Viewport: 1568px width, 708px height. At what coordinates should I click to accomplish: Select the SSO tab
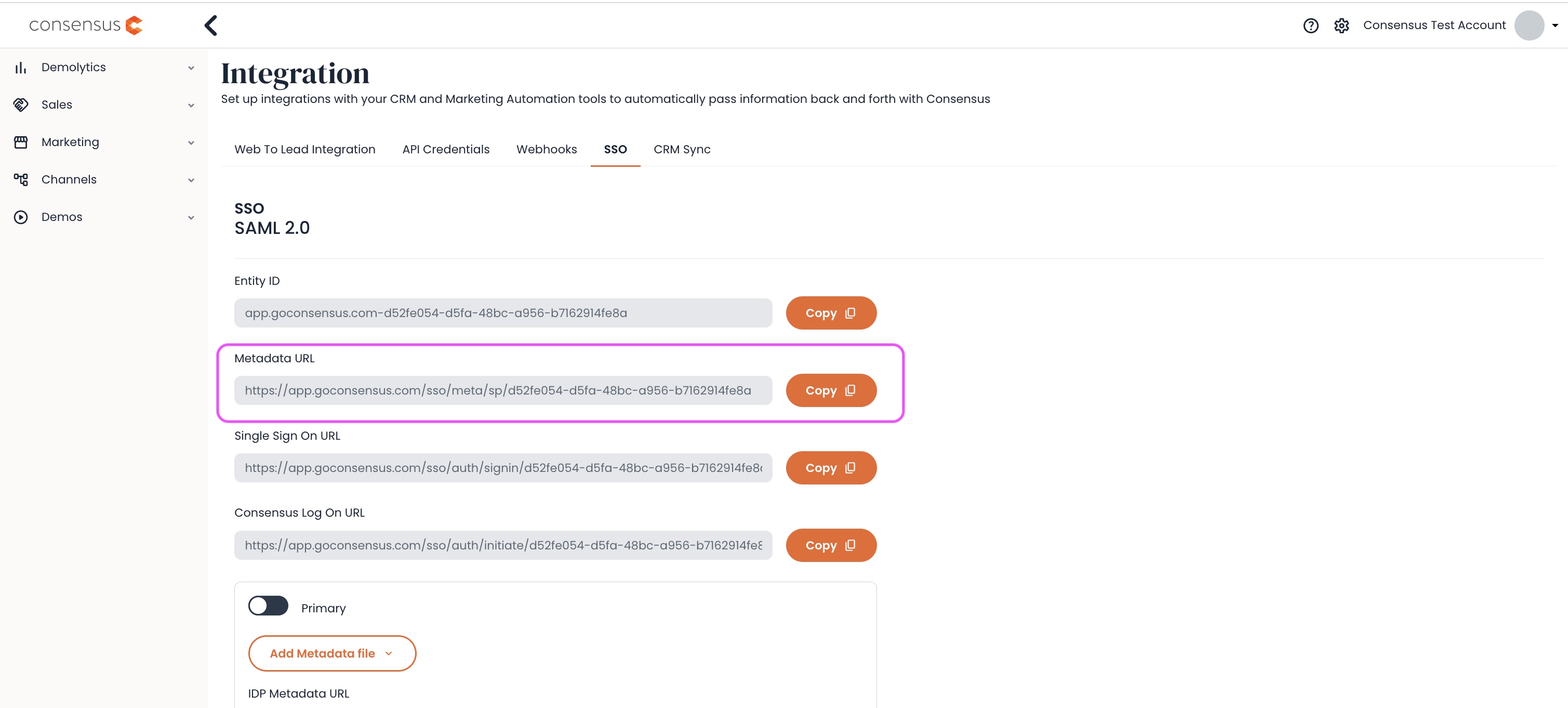(x=615, y=149)
